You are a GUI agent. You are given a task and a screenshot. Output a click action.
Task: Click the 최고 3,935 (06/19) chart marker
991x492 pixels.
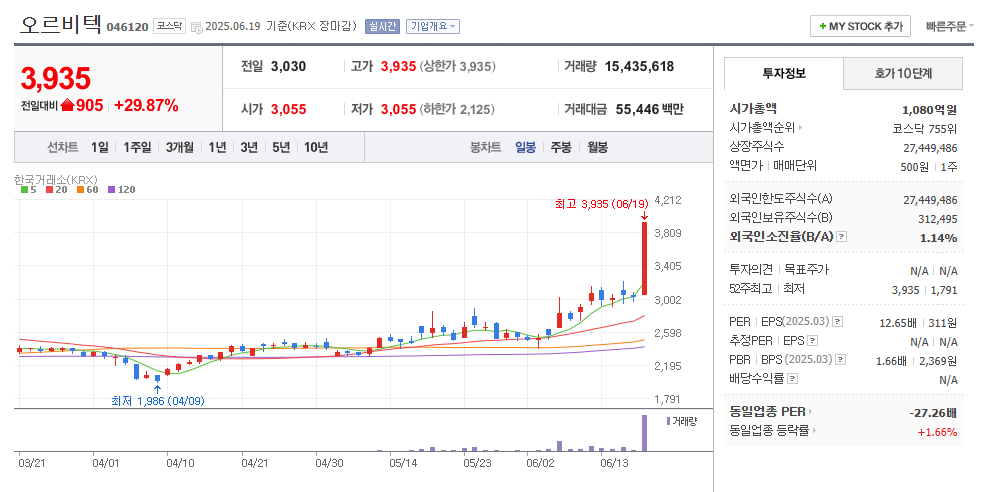tap(602, 204)
